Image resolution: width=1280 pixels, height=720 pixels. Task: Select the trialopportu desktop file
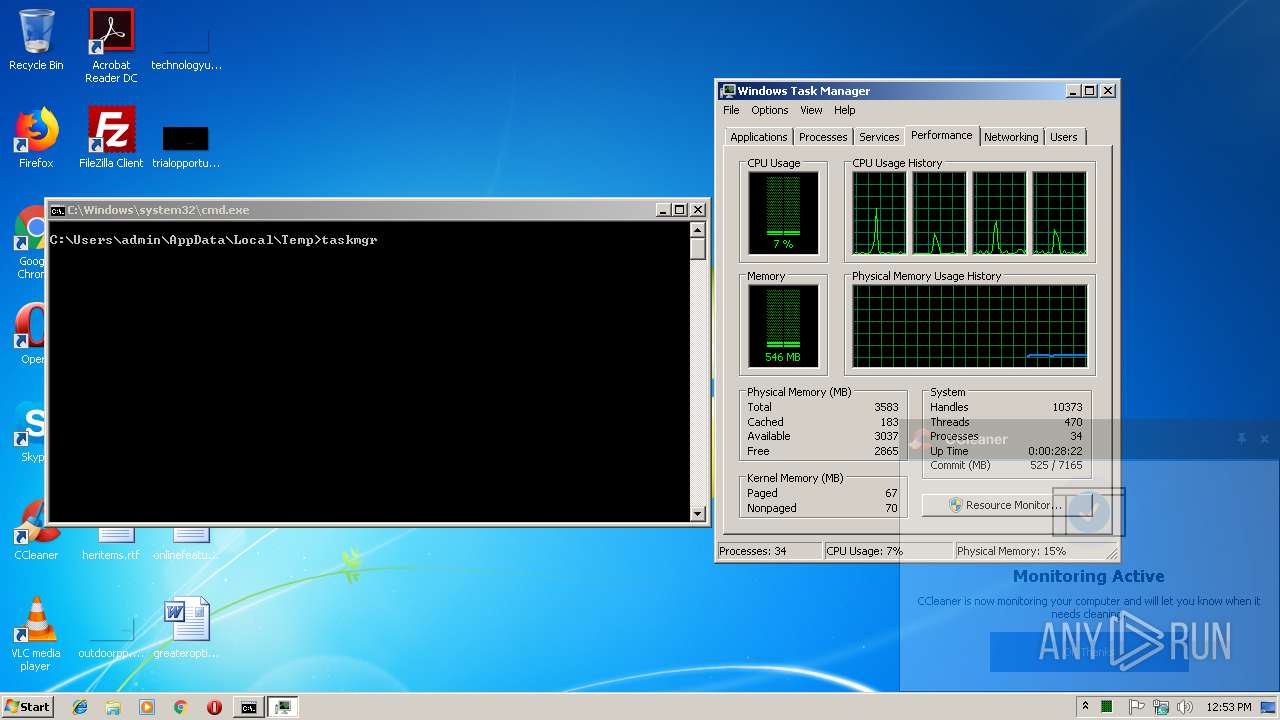point(186,146)
